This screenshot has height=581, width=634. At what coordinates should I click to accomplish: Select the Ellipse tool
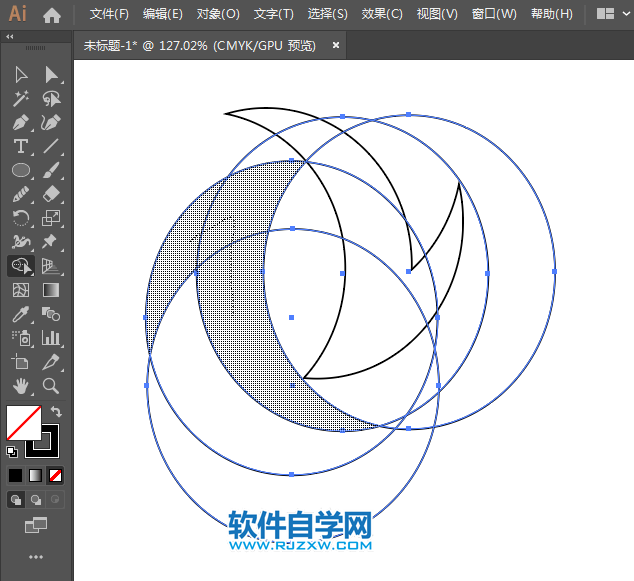[x=21, y=170]
